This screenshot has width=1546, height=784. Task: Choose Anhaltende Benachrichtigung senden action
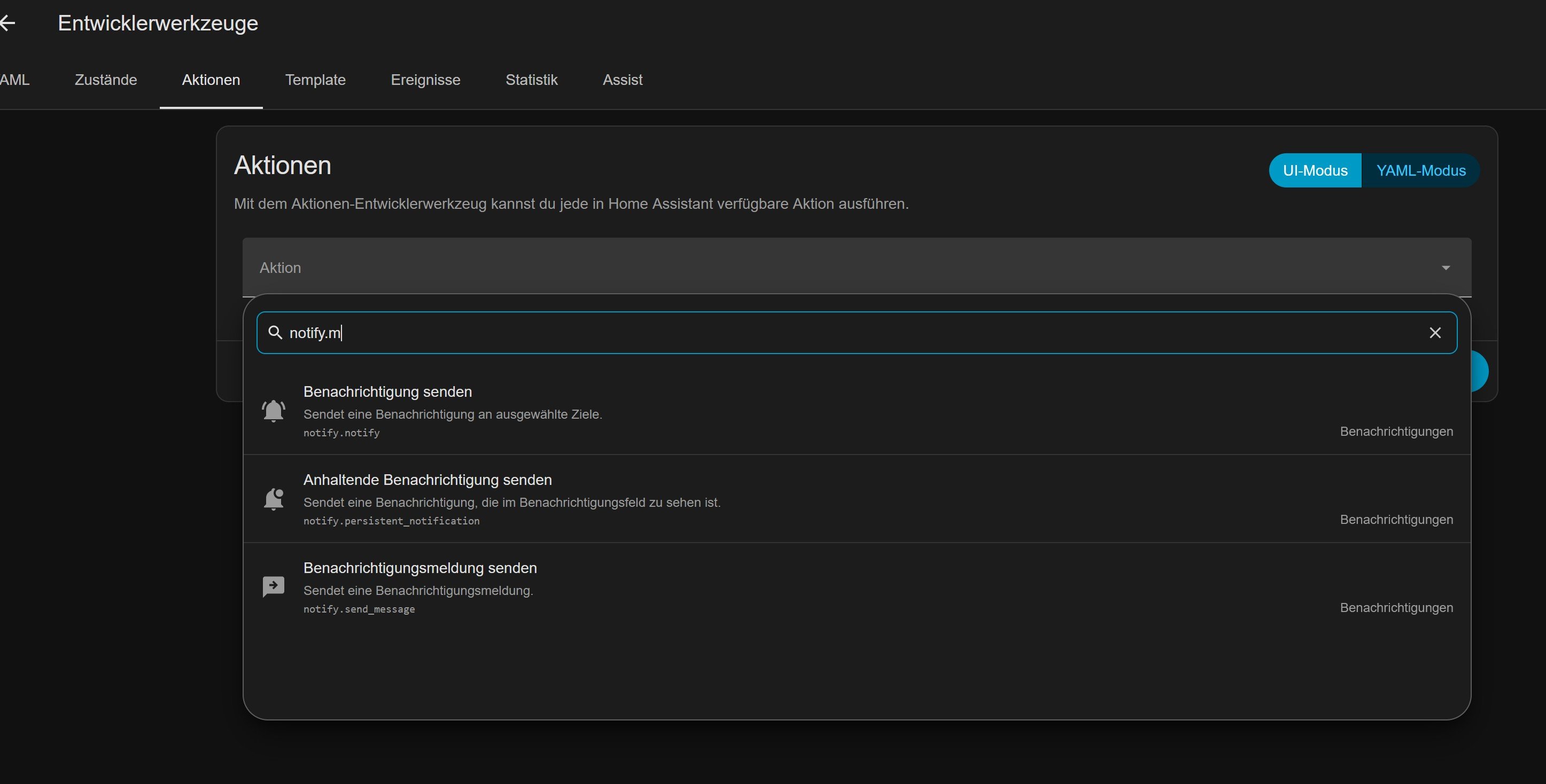coord(857,499)
